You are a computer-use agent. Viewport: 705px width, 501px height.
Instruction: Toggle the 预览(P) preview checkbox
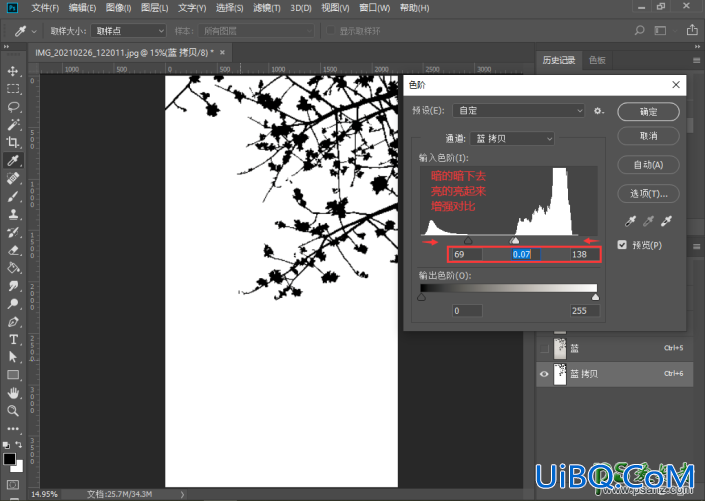pyautogui.click(x=622, y=245)
